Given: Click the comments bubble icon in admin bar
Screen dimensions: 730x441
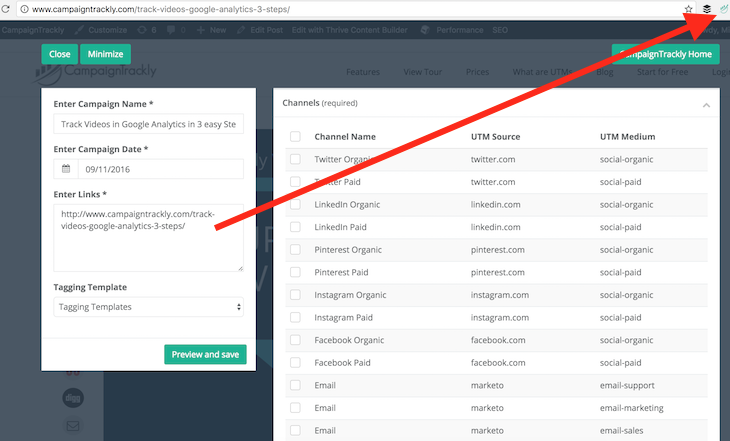Looking at the screenshot, I should click(x=171, y=30).
